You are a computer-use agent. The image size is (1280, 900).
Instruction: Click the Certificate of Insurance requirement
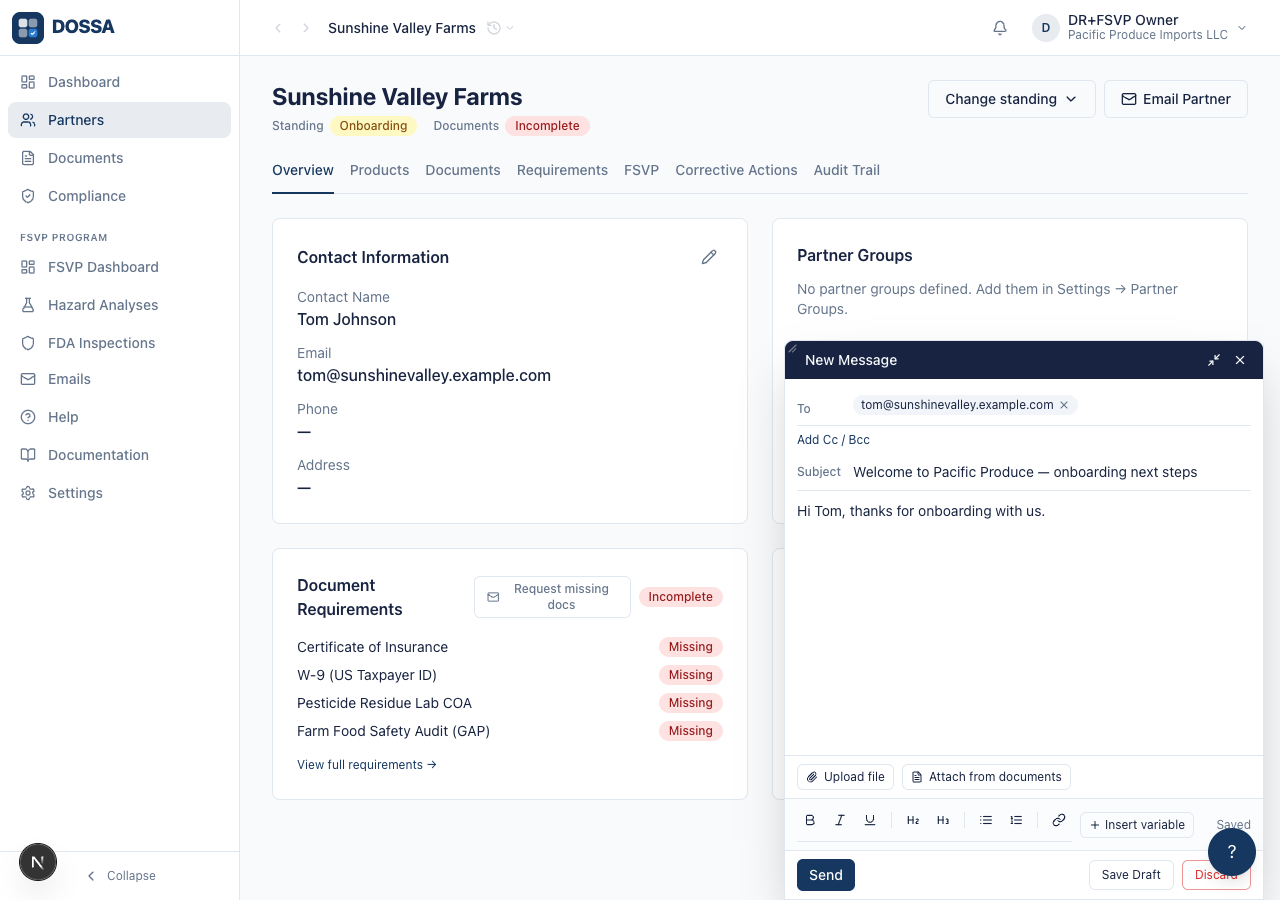509,647
